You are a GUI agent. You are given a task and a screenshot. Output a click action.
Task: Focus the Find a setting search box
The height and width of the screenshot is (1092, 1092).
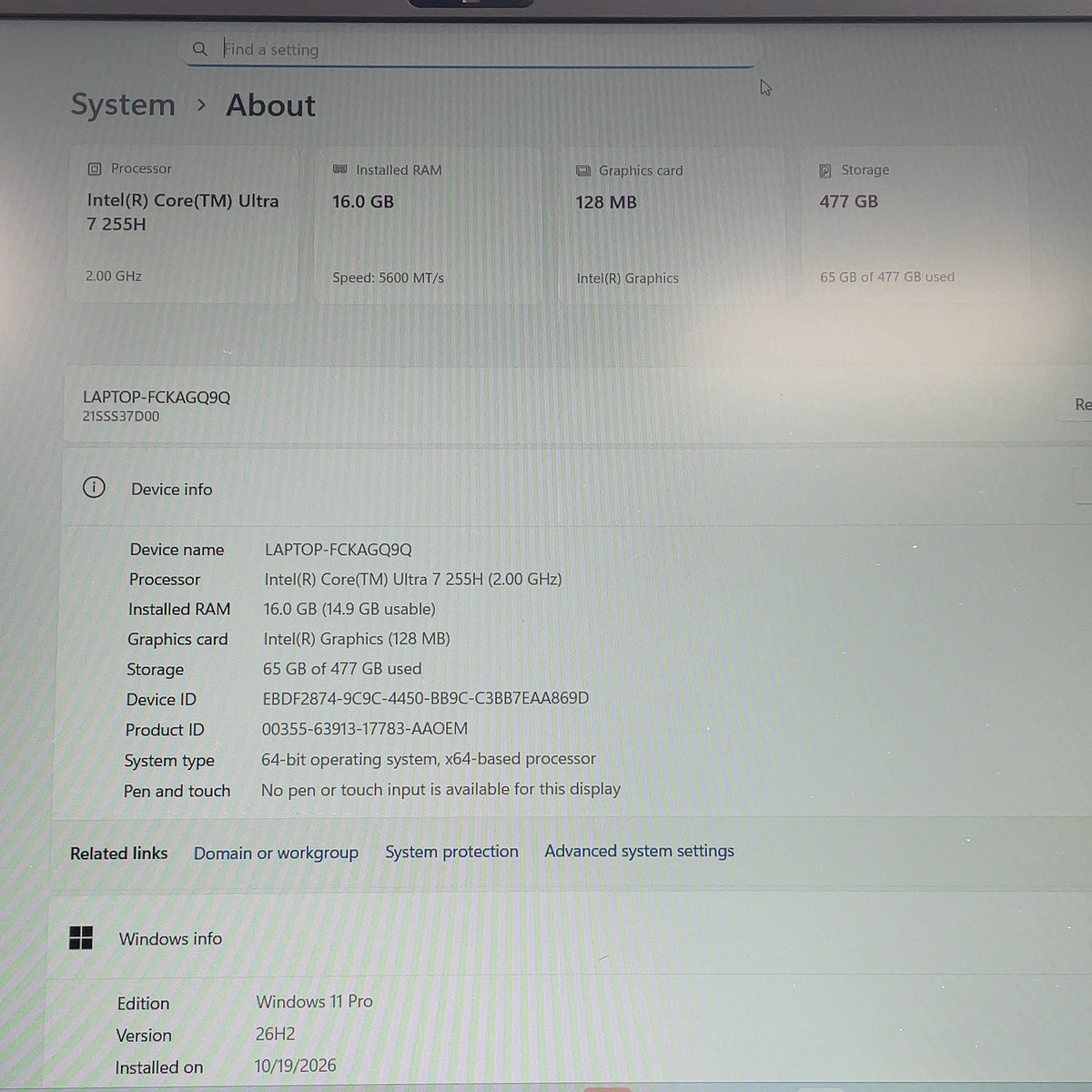tap(471, 49)
